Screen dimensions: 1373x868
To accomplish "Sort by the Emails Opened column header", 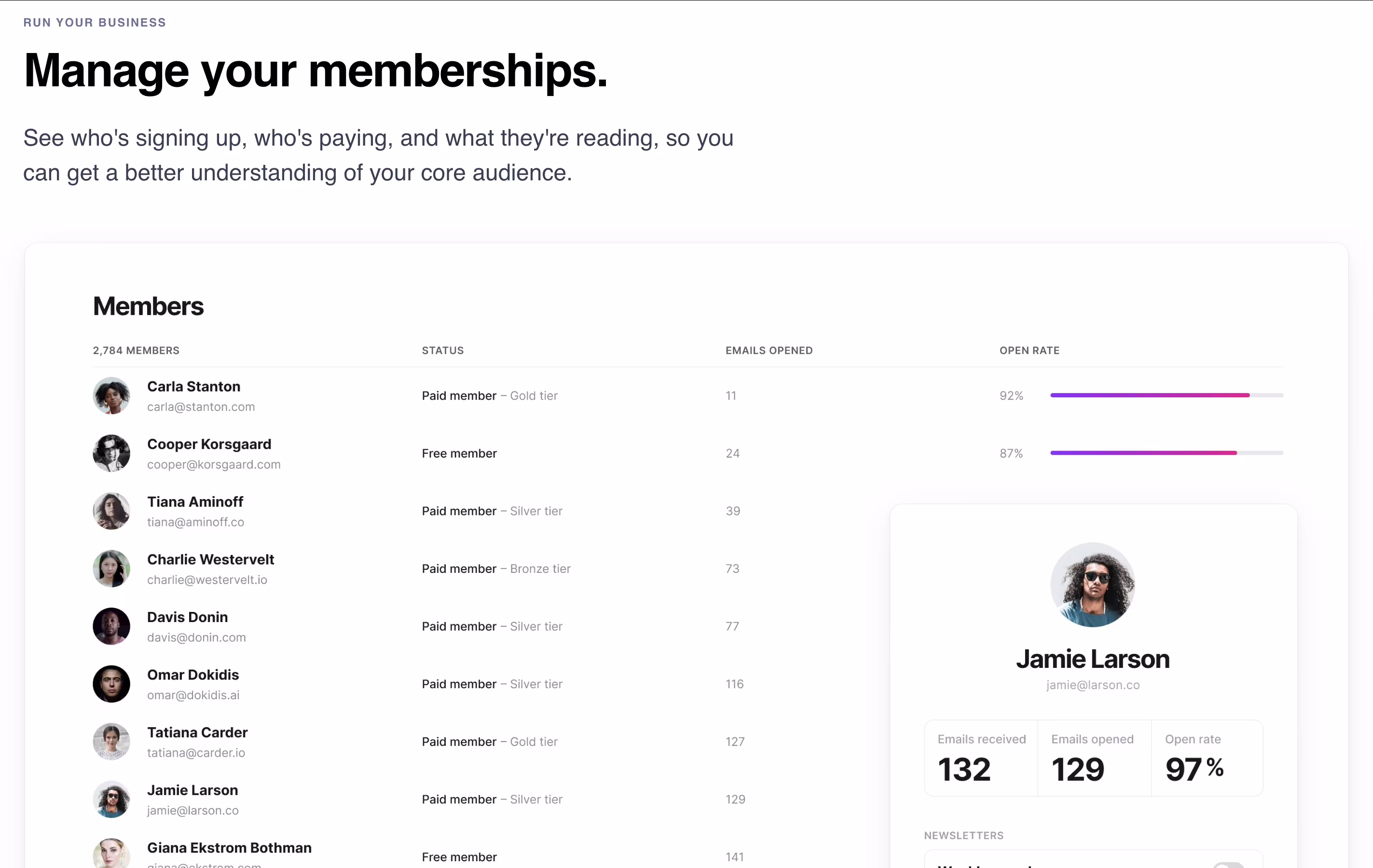I will click(769, 351).
